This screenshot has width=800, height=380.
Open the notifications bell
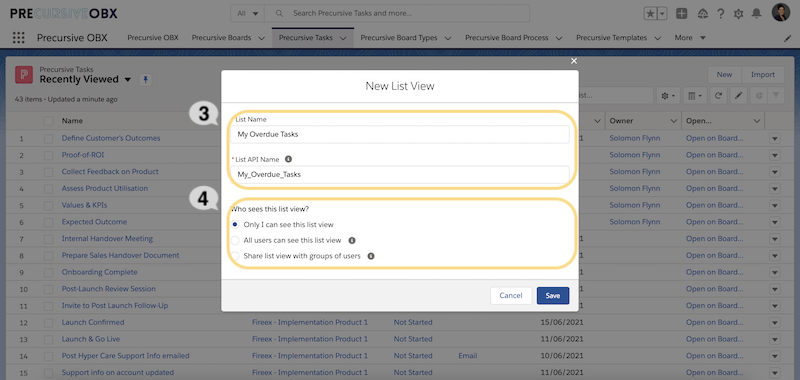coord(757,14)
